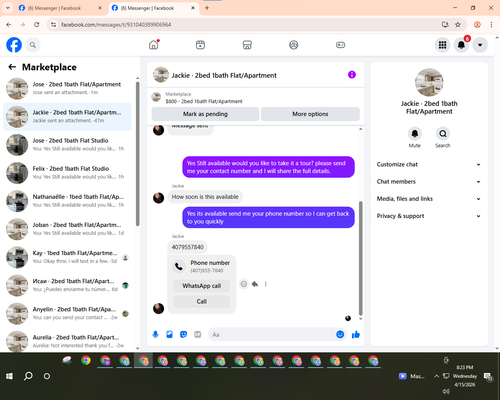Open the Gaming controller icon

pos(340,45)
